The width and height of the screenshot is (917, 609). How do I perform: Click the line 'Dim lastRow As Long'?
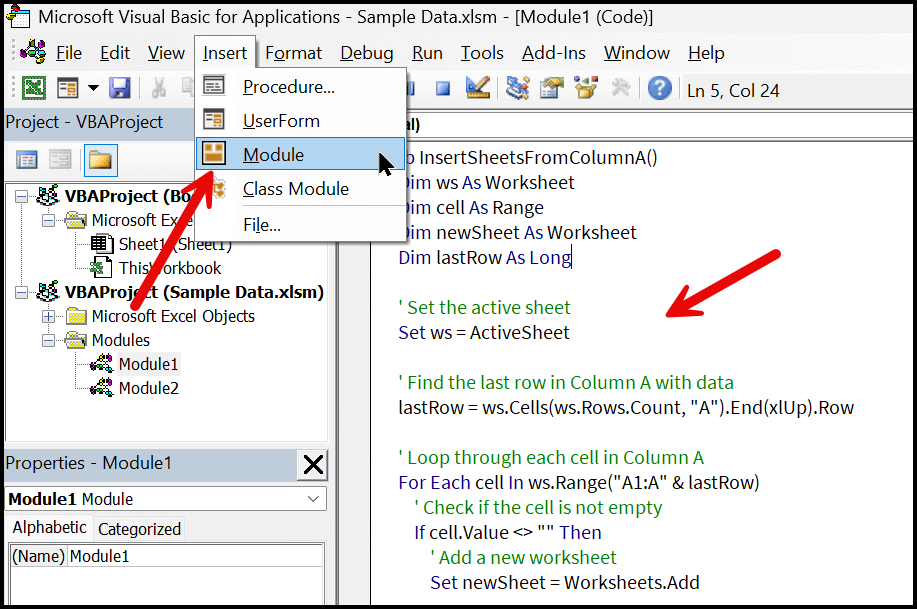click(x=485, y=257)
